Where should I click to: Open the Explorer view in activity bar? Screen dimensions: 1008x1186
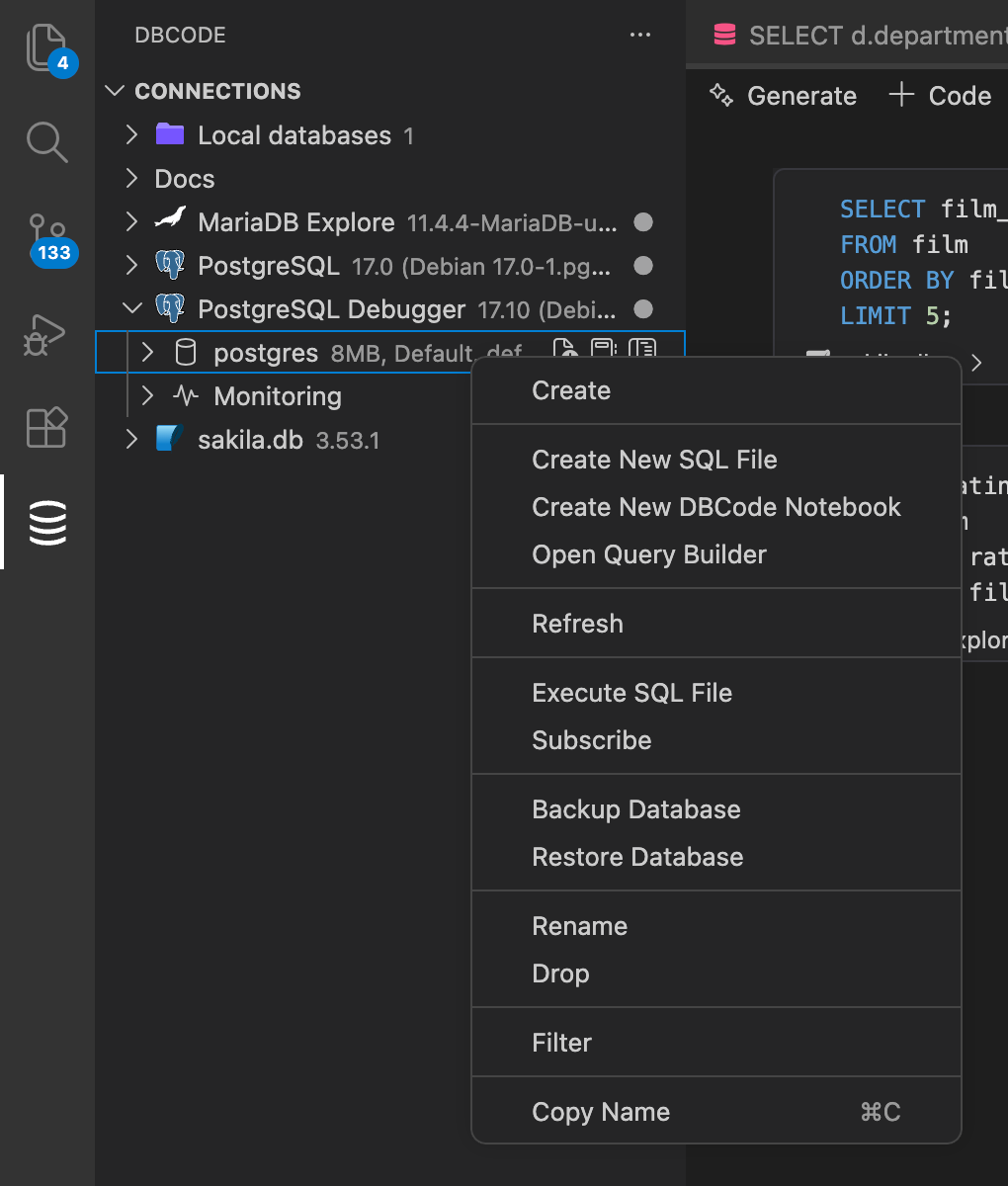[47, 47]
